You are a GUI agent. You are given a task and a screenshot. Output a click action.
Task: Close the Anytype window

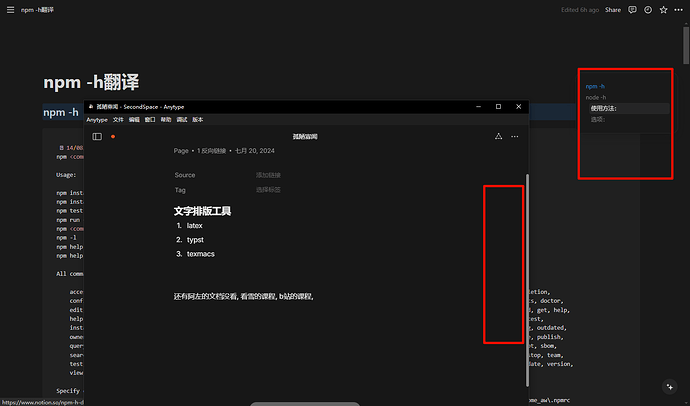[x=518, y=106]
